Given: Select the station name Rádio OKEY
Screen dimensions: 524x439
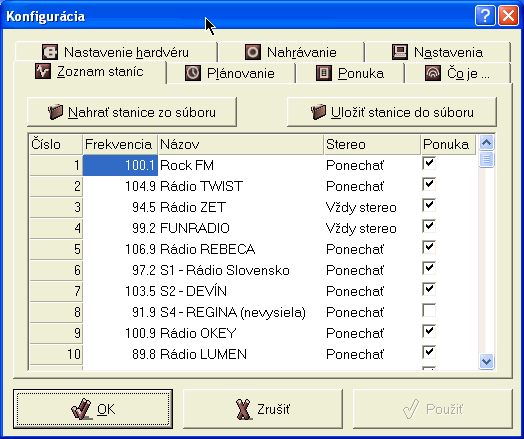Looking at the screenshot, I should pos(241,333).
